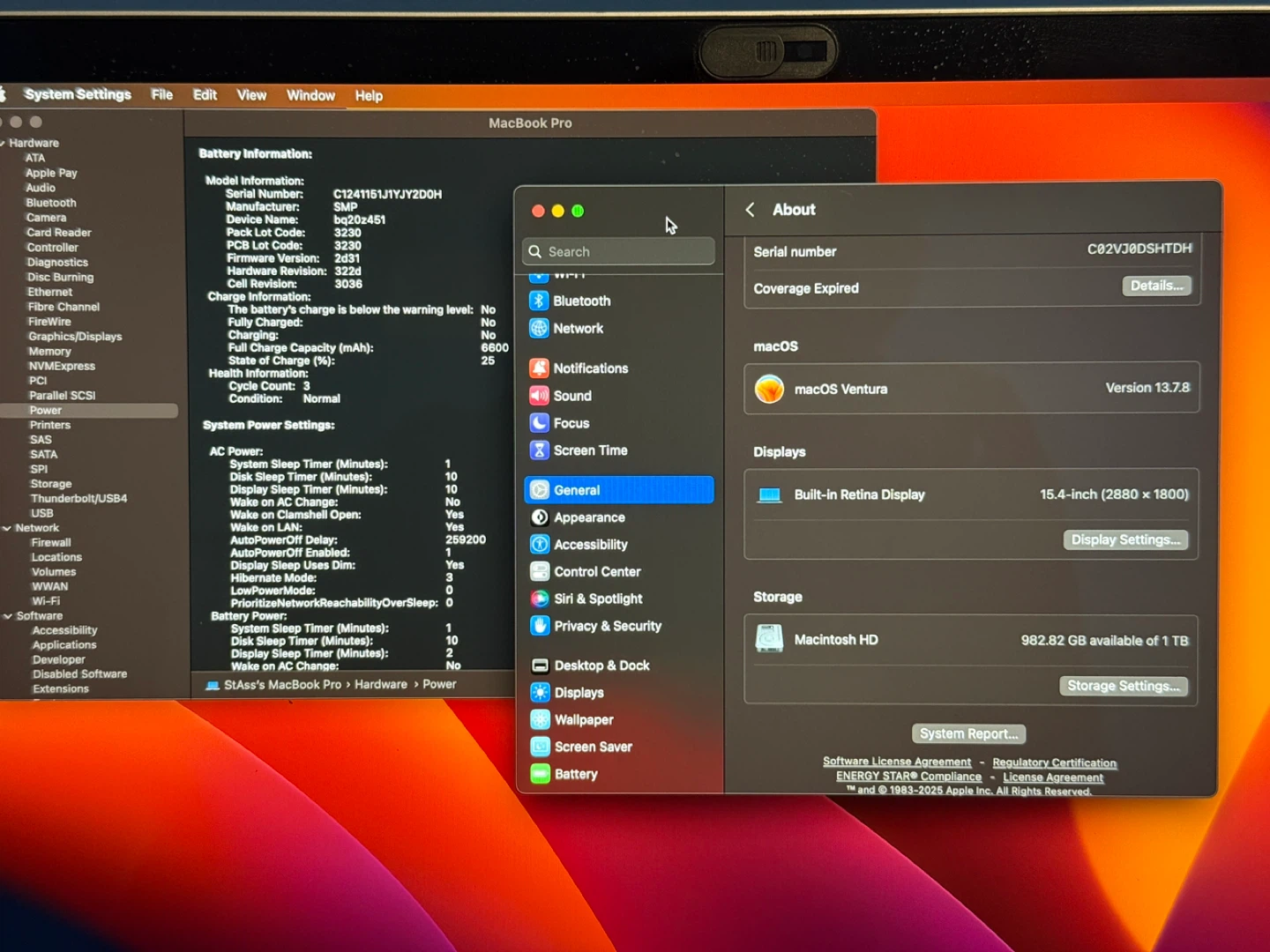1270x952 pixels.
Task: Click the green Battery icon
Action: point(540,774)
